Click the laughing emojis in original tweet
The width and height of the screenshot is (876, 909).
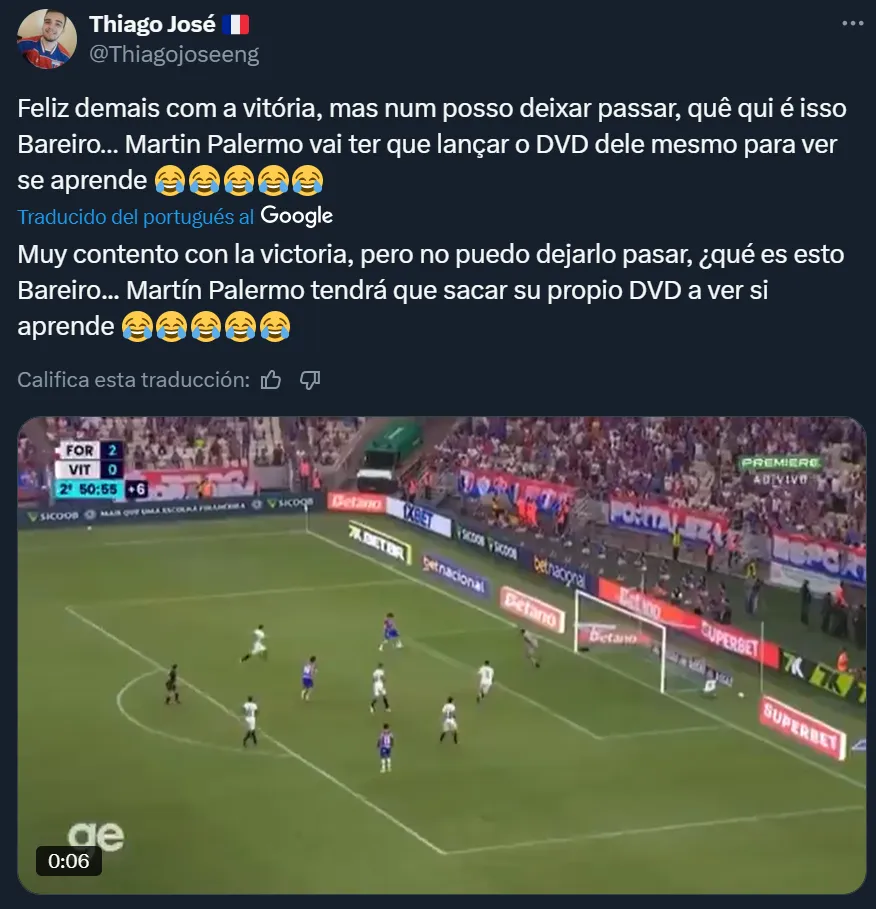pyautogui.click(x=238, y=180)
